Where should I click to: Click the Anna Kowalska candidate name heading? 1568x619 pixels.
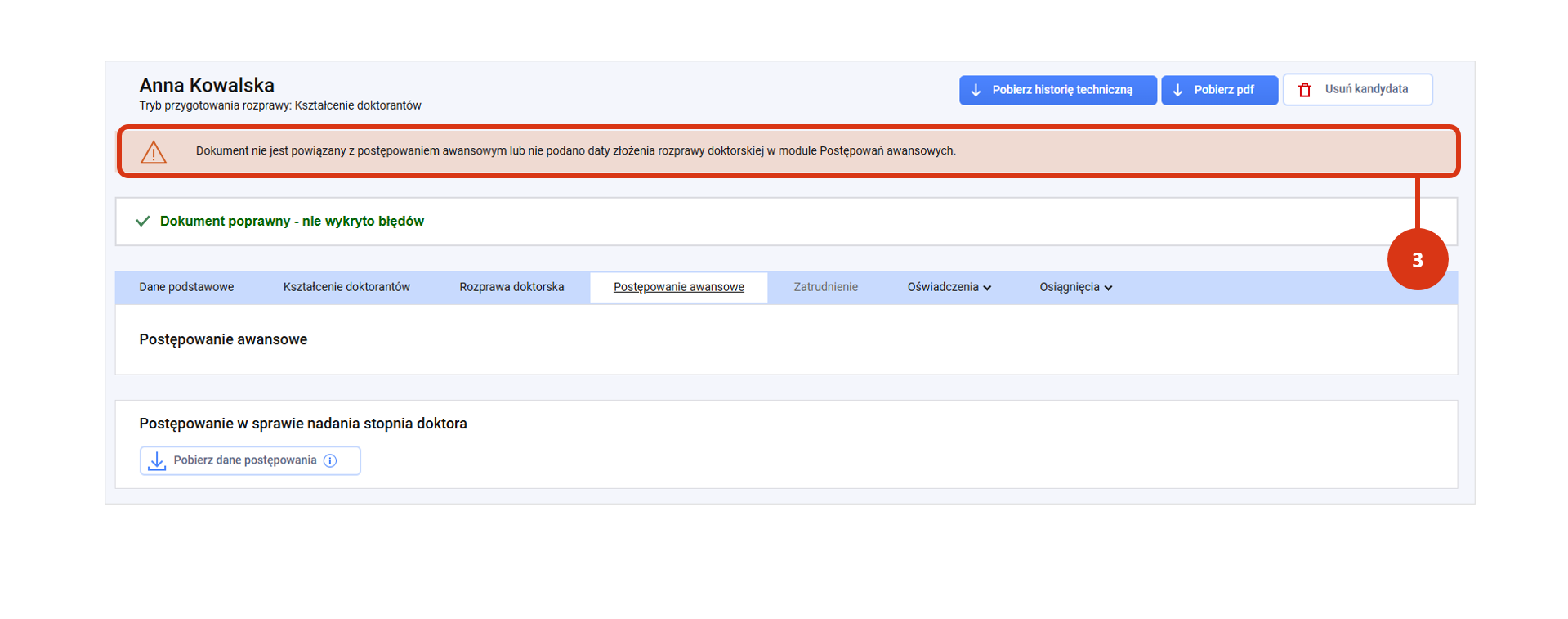(x=207, y=86)
